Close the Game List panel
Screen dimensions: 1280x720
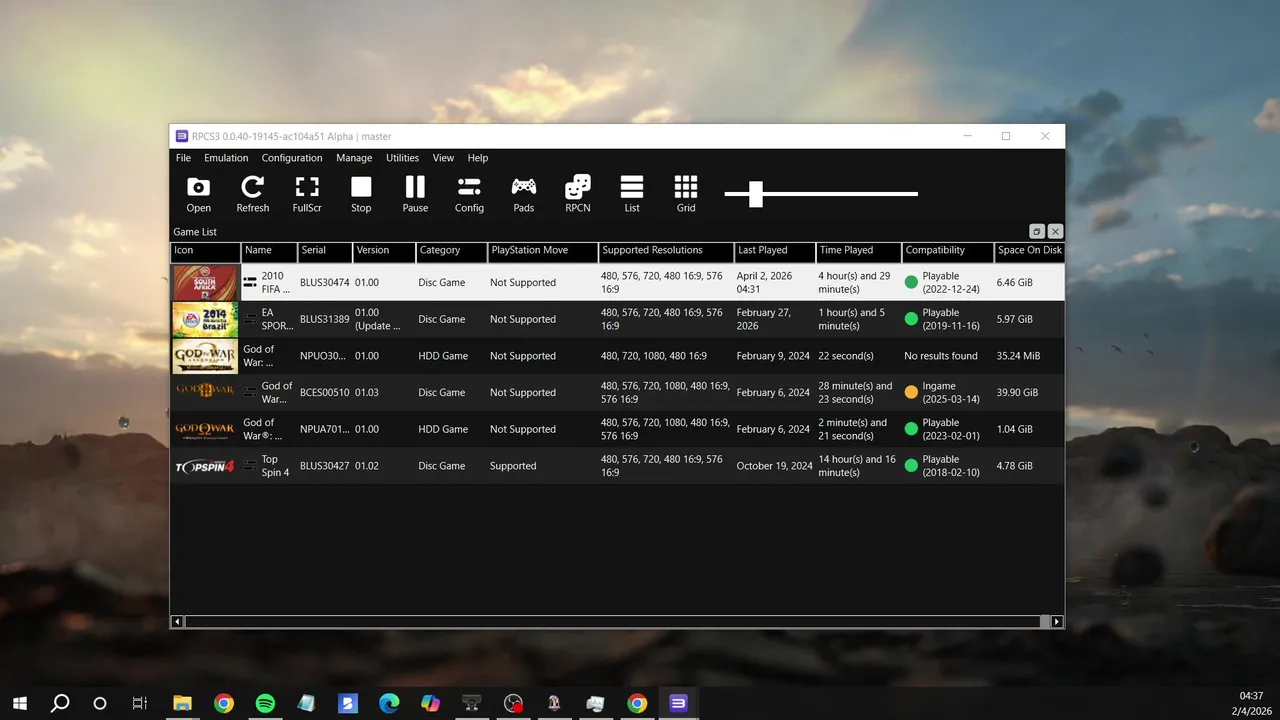pos(1055,231)
